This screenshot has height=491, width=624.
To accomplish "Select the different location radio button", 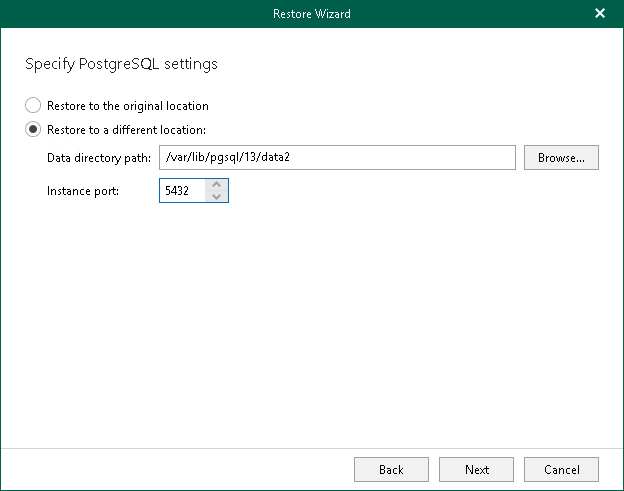I will click(33, 129).
